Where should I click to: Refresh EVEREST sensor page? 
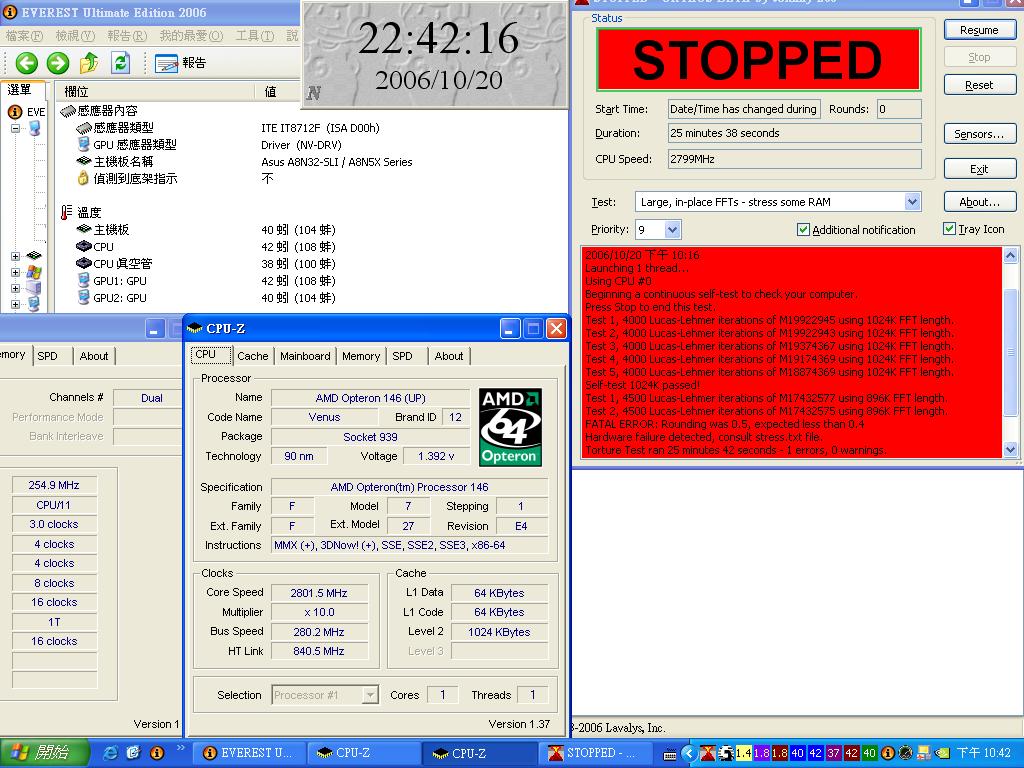120,63
